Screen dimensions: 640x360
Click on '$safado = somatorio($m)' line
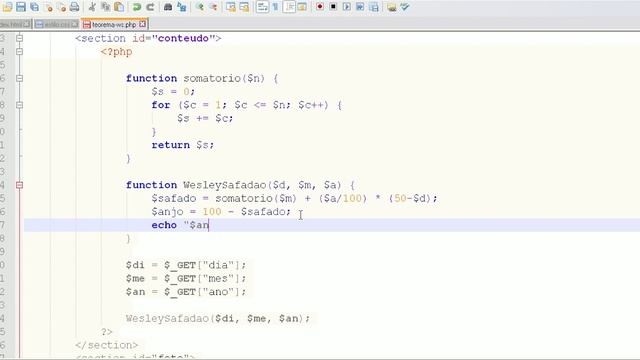tap(294, 198)
